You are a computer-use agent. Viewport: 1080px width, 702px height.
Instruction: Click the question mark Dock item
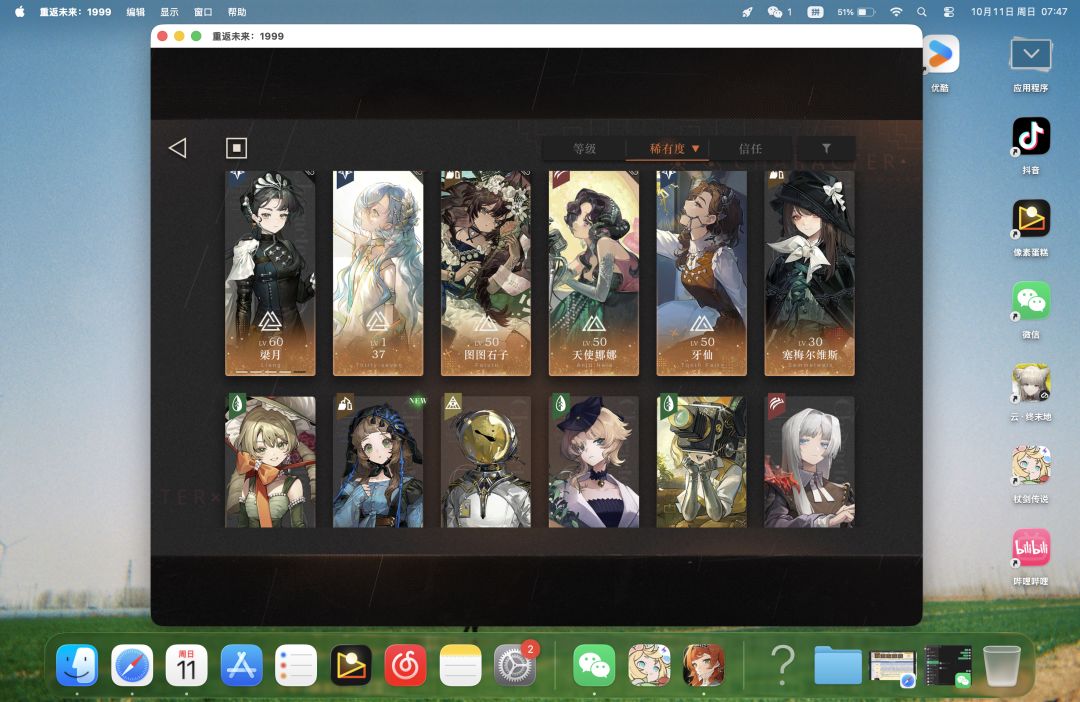click(x=783, y=665)
